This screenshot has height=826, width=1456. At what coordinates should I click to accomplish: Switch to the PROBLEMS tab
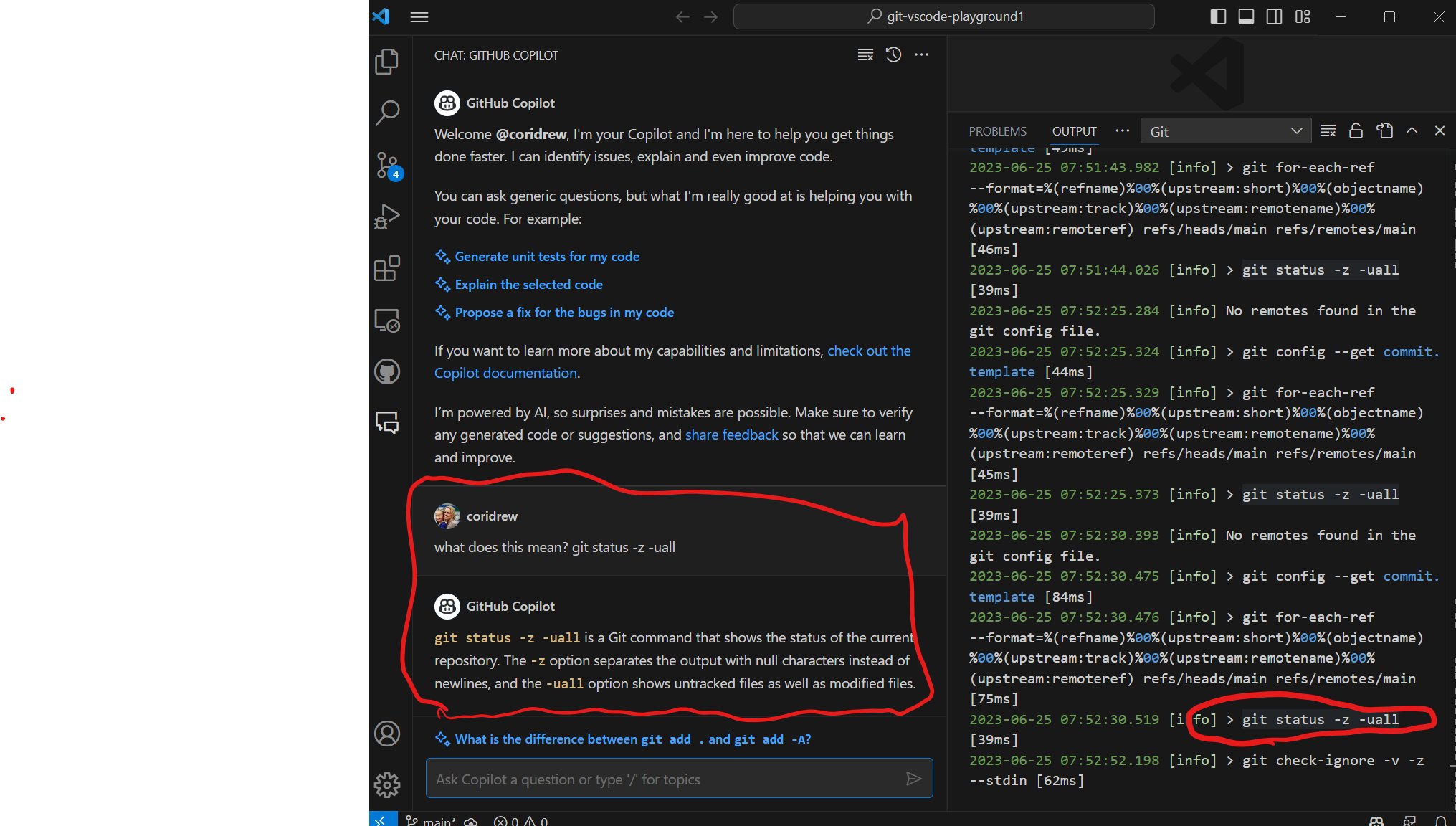[x=997, y=131]
